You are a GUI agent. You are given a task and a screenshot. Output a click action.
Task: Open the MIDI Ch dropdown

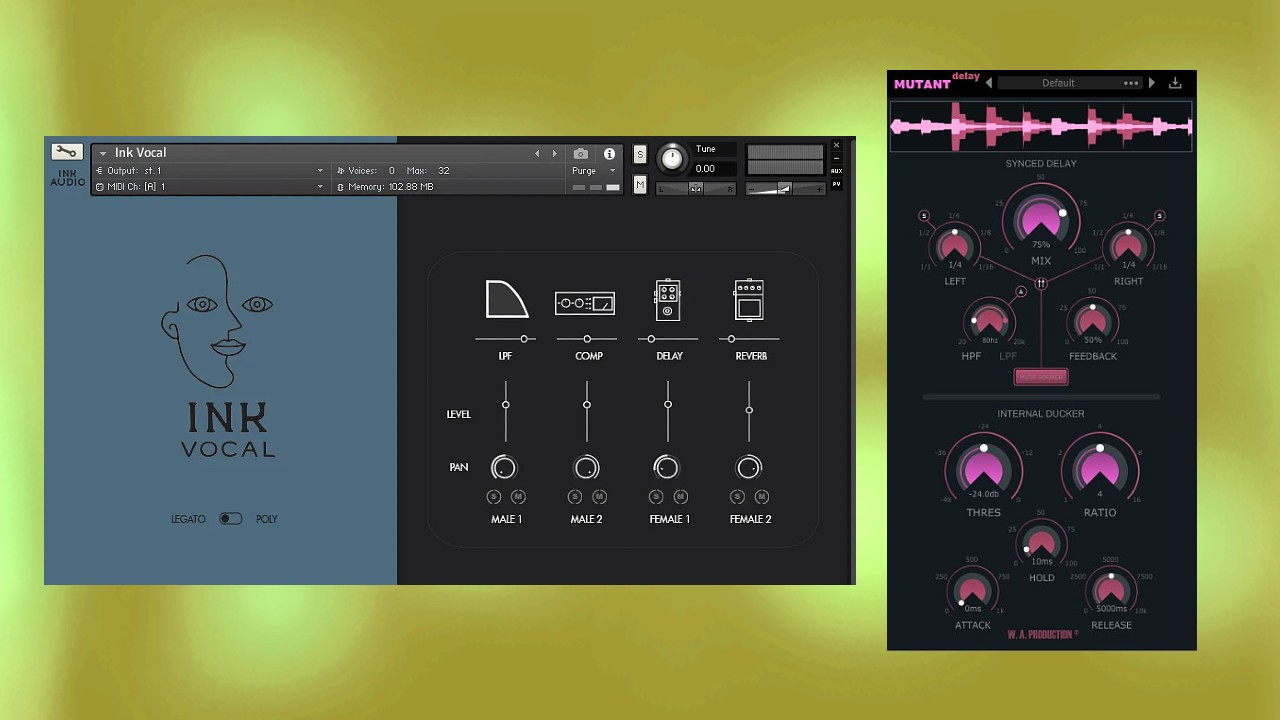point(210,187)
